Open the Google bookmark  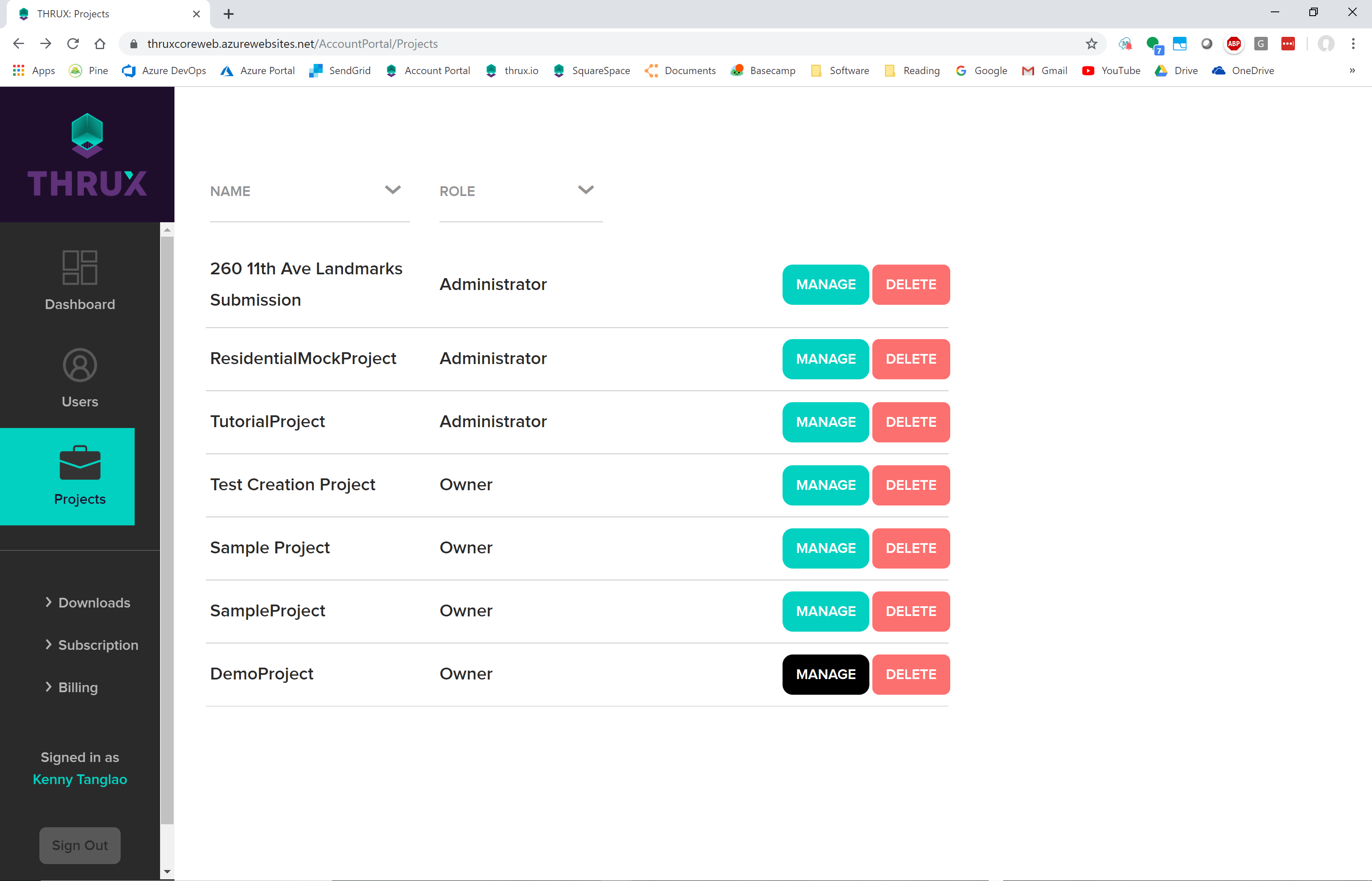pos(981,70)
